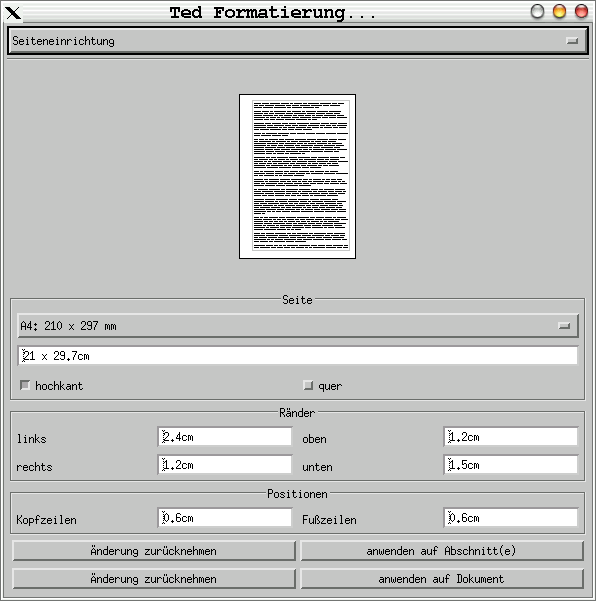596x601 pixels.
Task: Click the A4 dropdown indicator handle
Action: pyautogui.click(x=563, y=326)
